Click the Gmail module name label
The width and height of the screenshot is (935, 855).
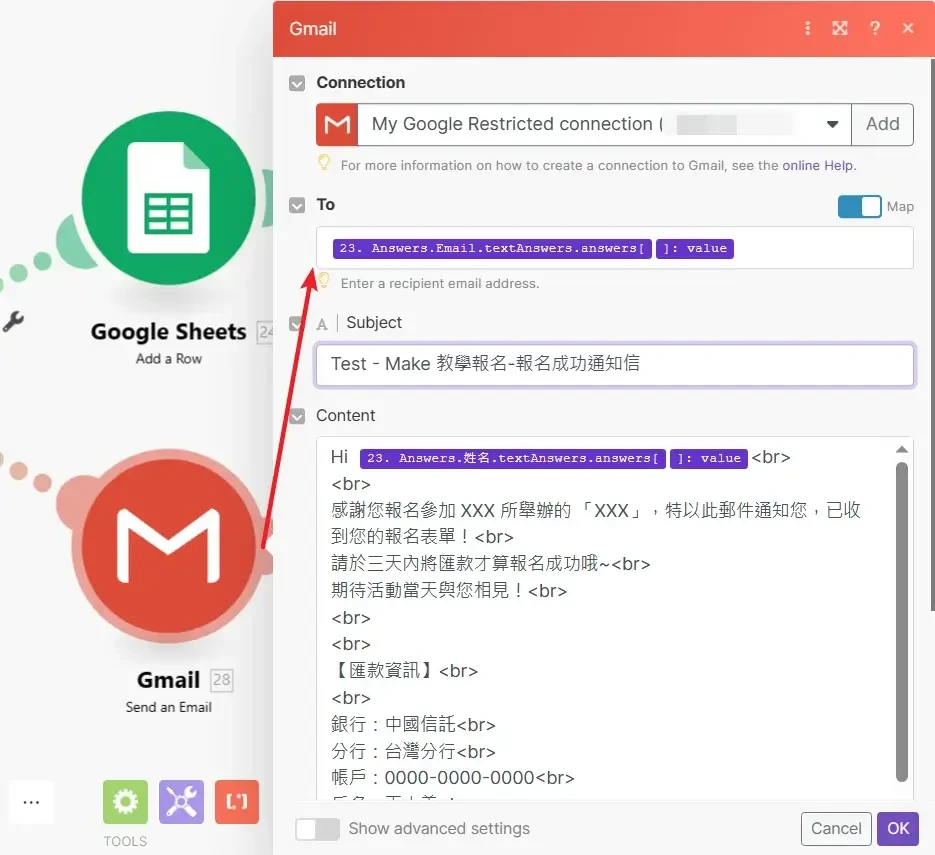coord(169,680)
